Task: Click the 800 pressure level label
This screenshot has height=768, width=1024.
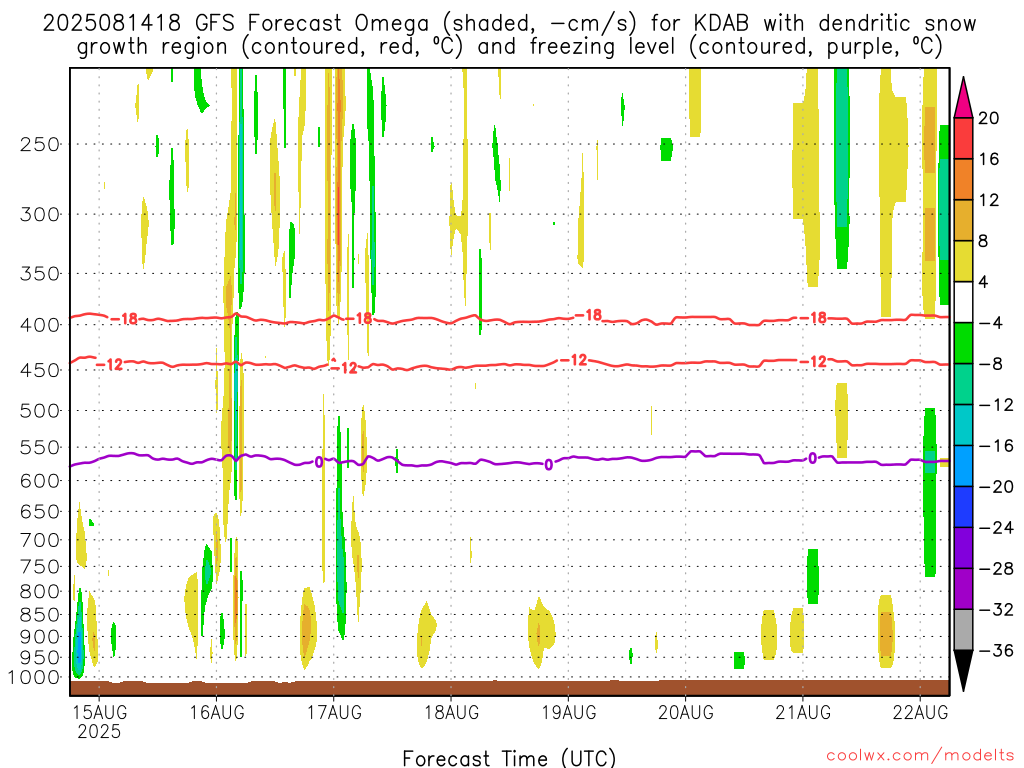Action: pos(40,592)
